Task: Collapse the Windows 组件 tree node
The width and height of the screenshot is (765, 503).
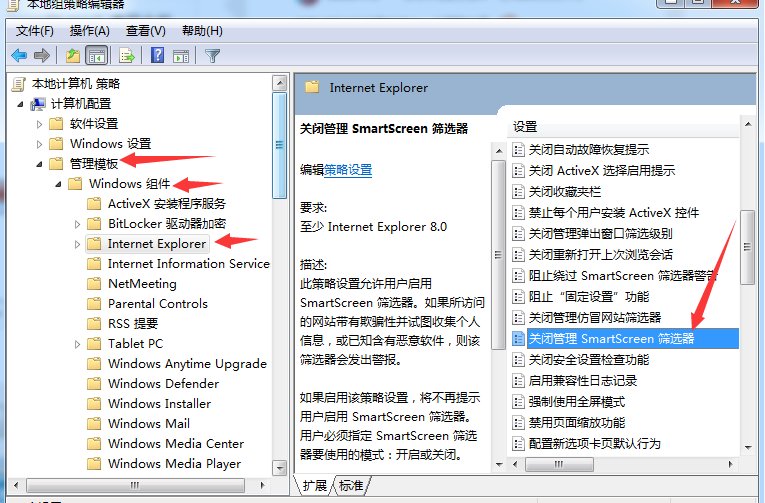Action: coord(59,184)
